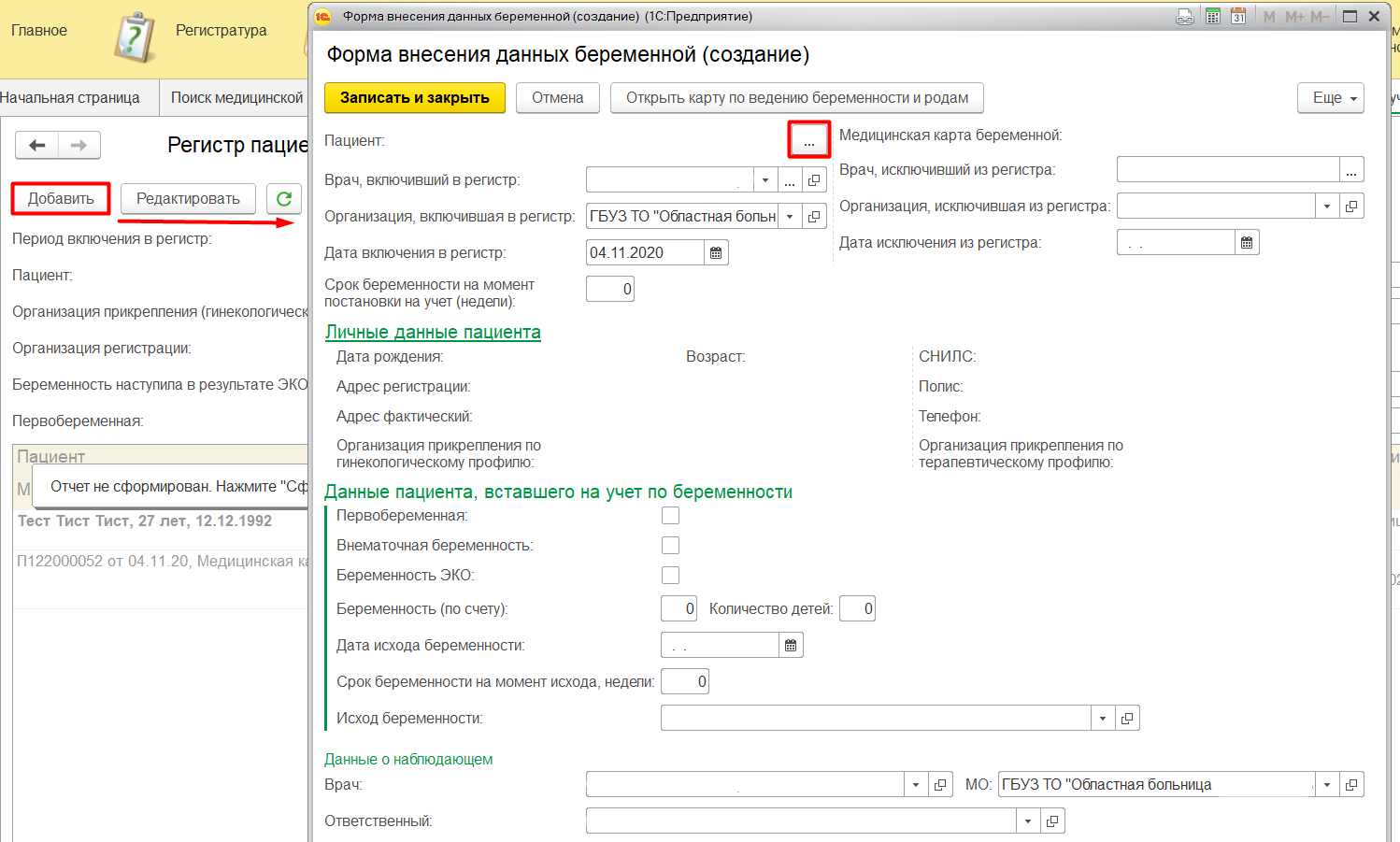Switch to Начальная страница tab

pyautogui.click(x=70, y=98)
